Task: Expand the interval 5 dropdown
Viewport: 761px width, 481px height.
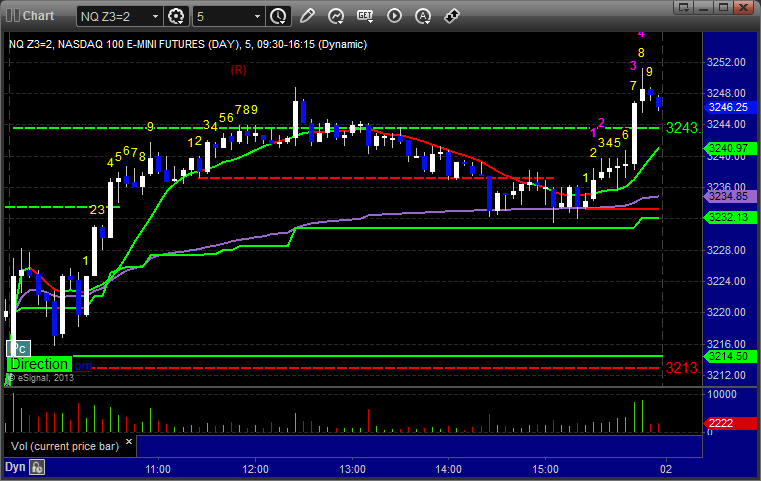Action: (258, 17)
